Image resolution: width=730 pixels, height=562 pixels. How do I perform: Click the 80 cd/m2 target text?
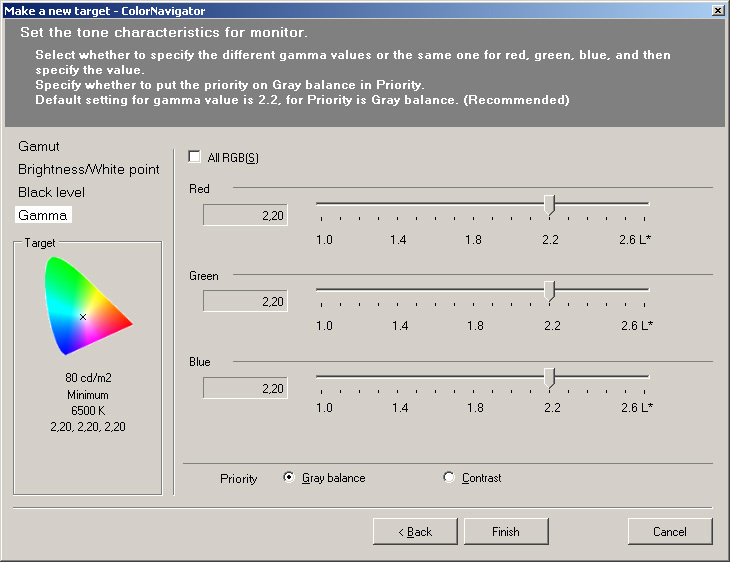(88, 378)
